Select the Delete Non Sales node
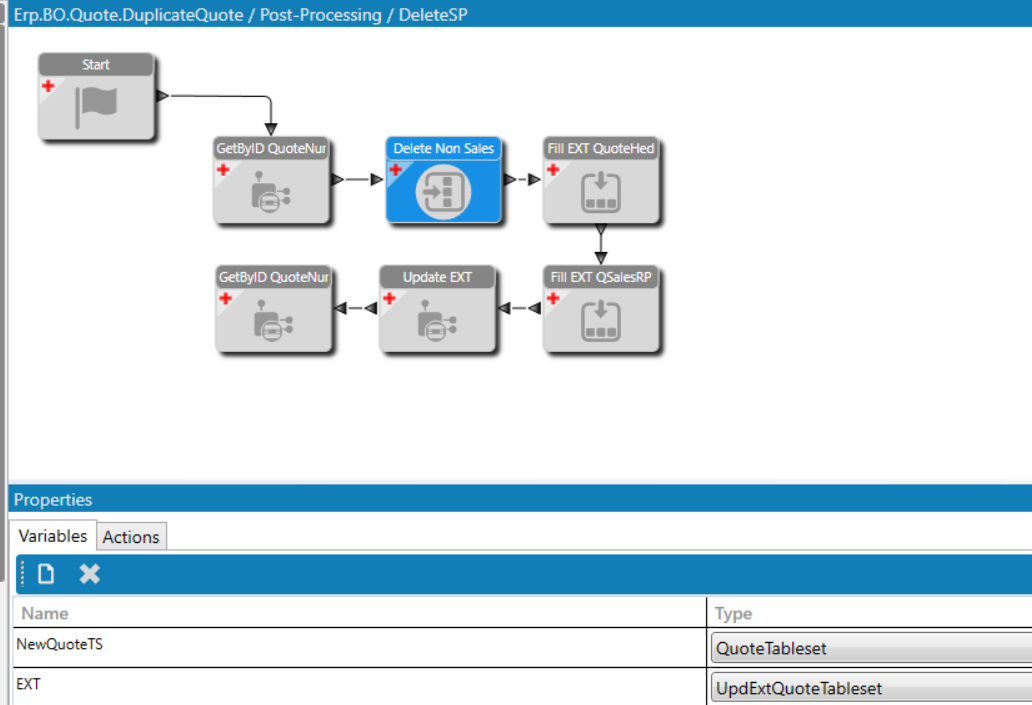Image resolution: width=1032 pixels, height=705 pixels. pos(443,180)
